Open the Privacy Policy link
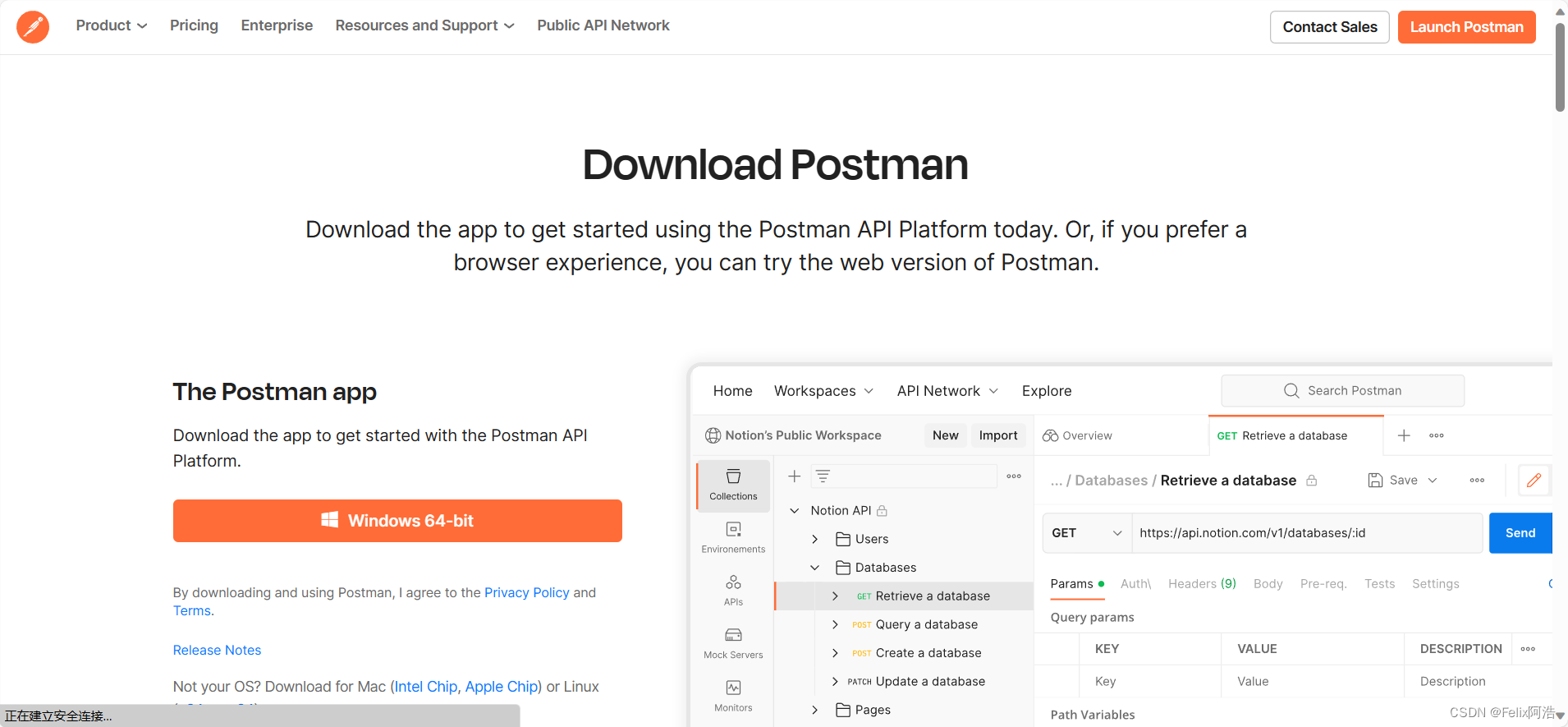The image size is (1568, 727). click(x=526, y=592)
